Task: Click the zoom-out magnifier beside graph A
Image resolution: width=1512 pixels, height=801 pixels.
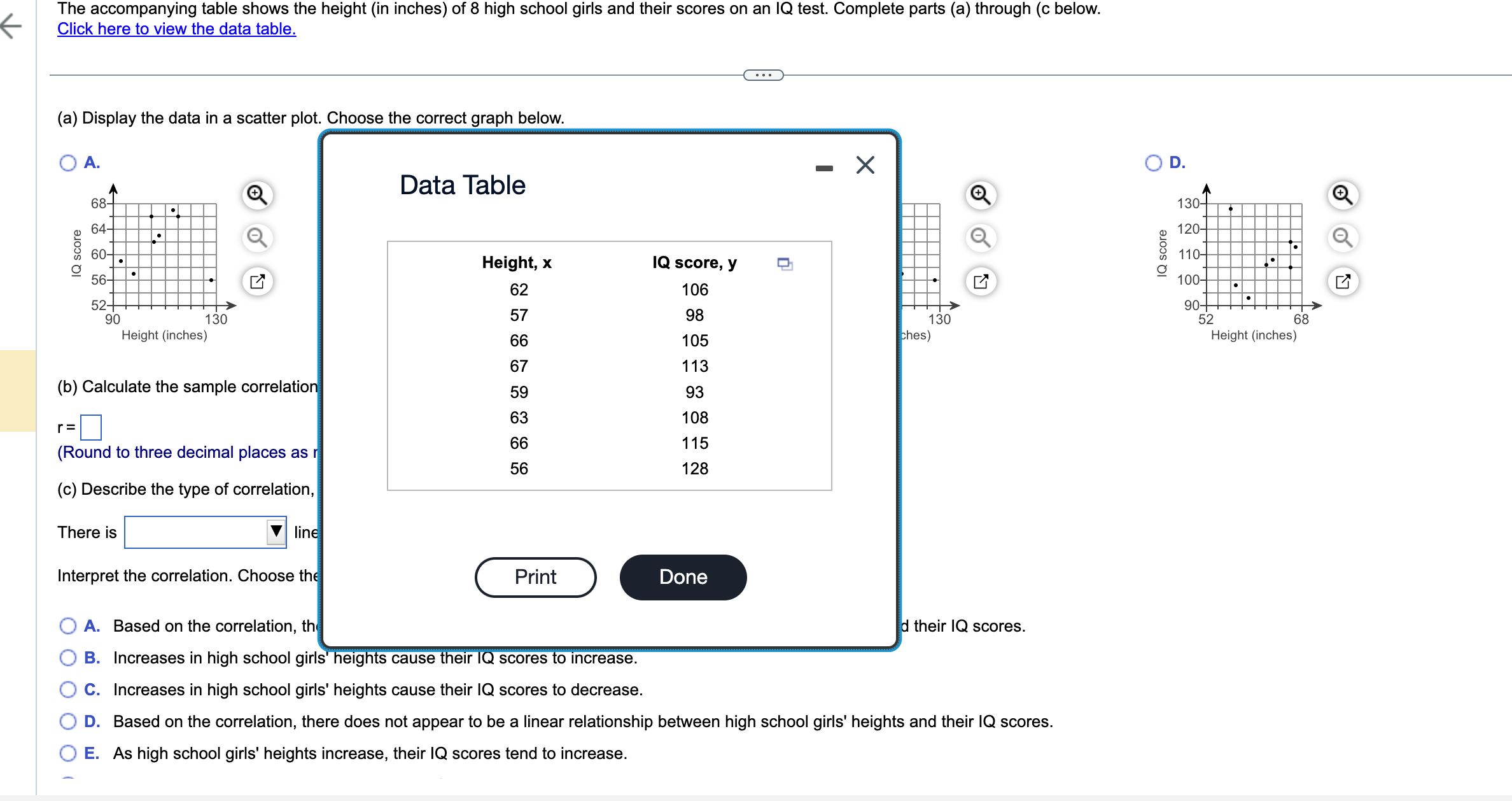Action: [x=256, y=238]
